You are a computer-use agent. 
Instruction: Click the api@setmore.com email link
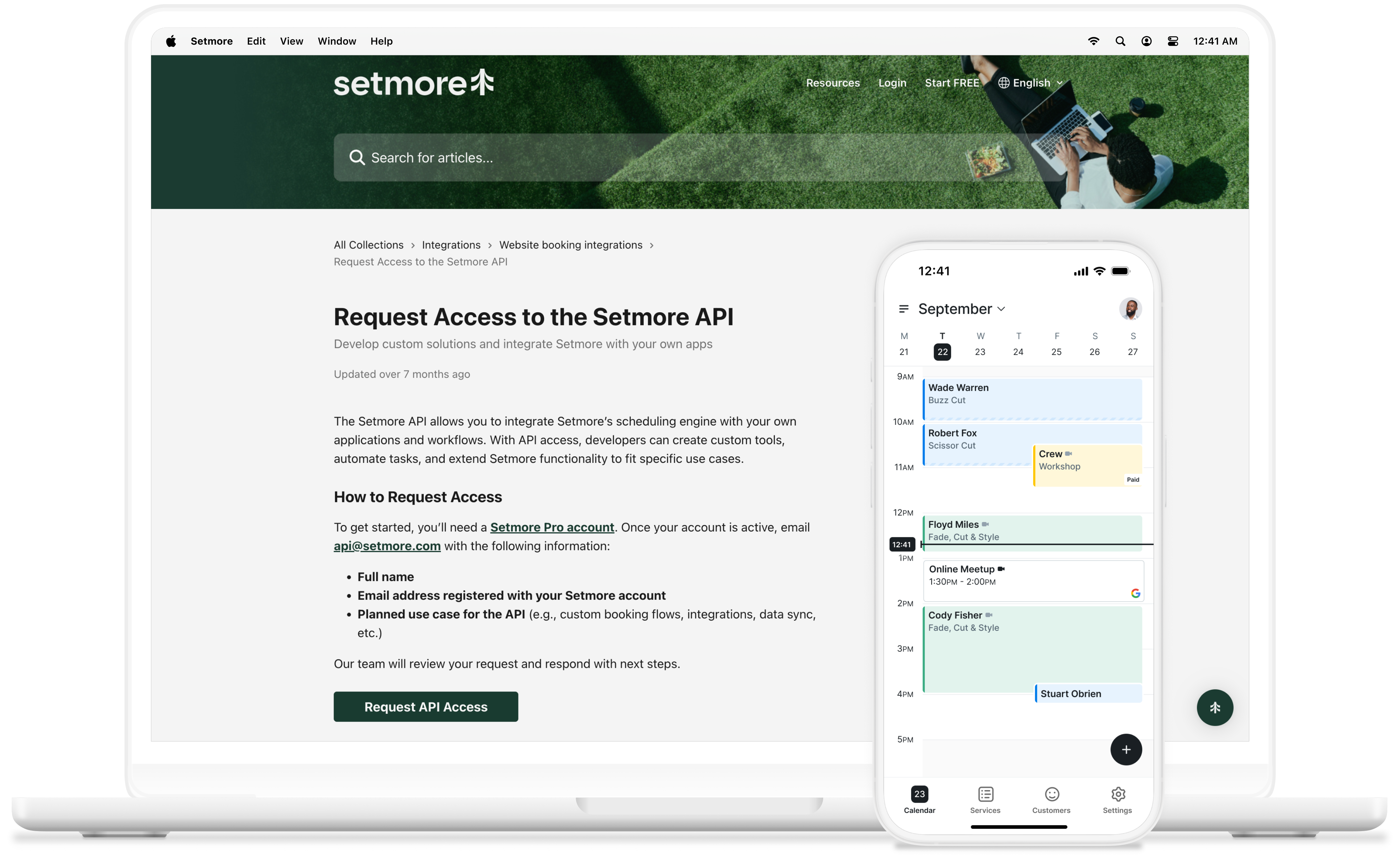click(x=387, y=546)
